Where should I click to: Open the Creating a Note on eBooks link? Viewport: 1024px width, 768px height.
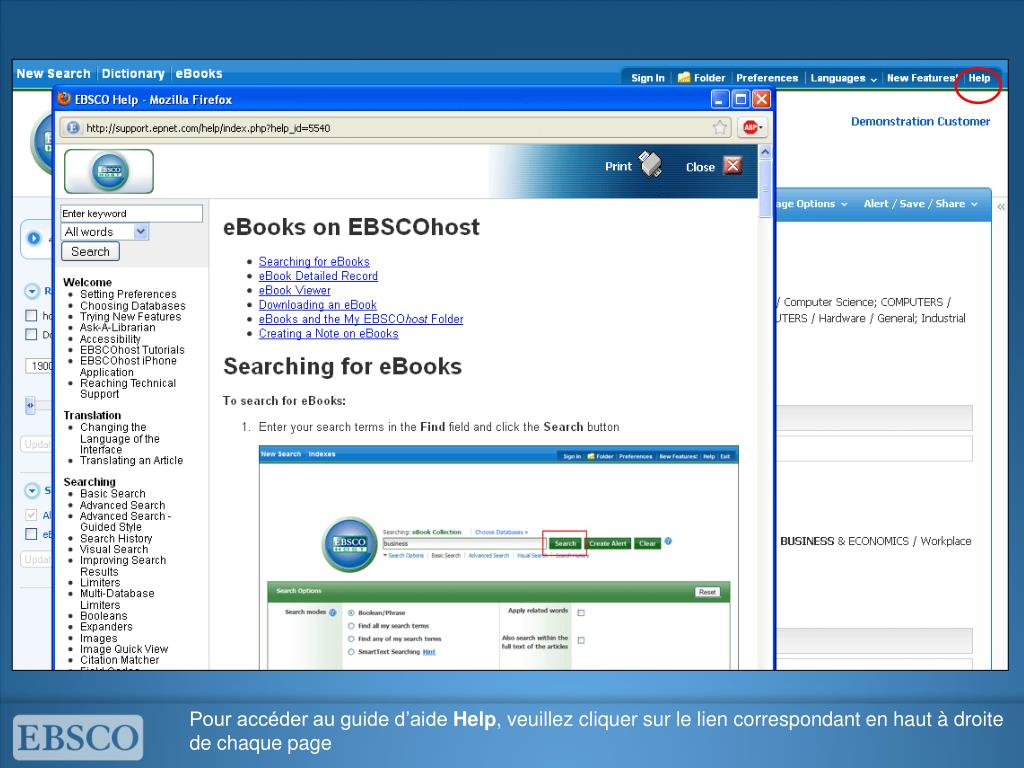(x=328, y=333)
